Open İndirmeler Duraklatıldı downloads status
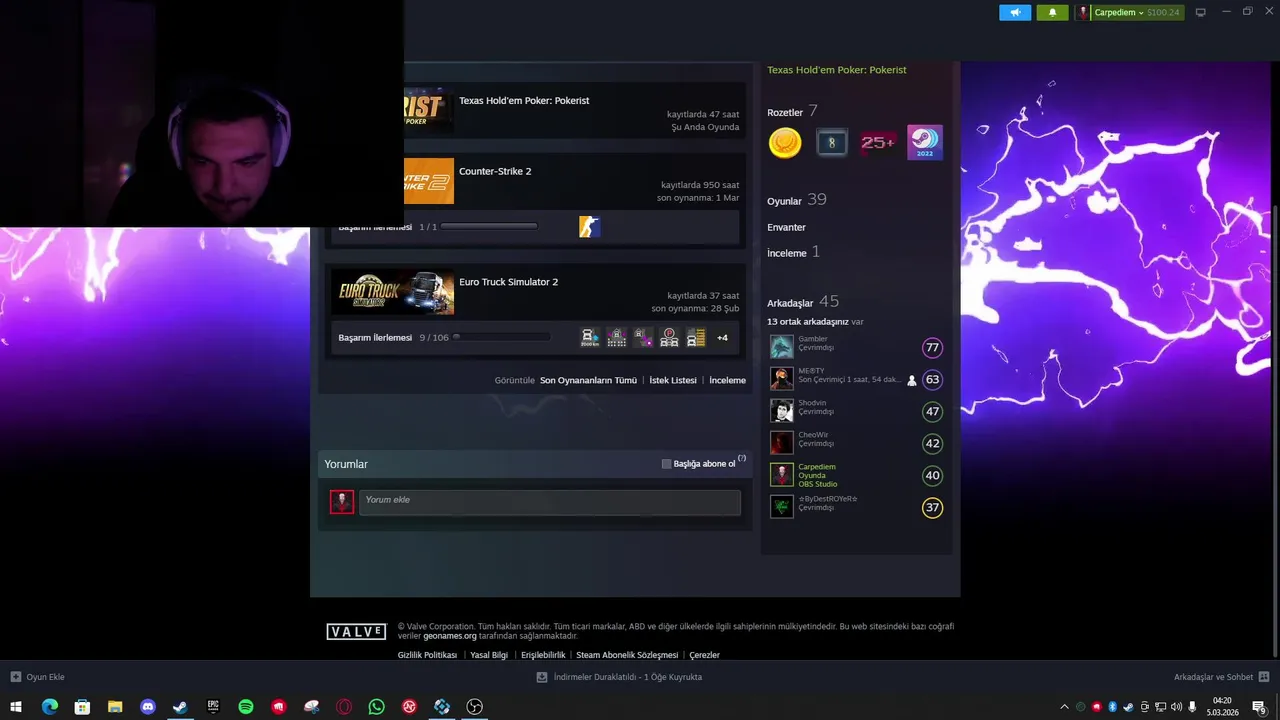 (619, 677)
